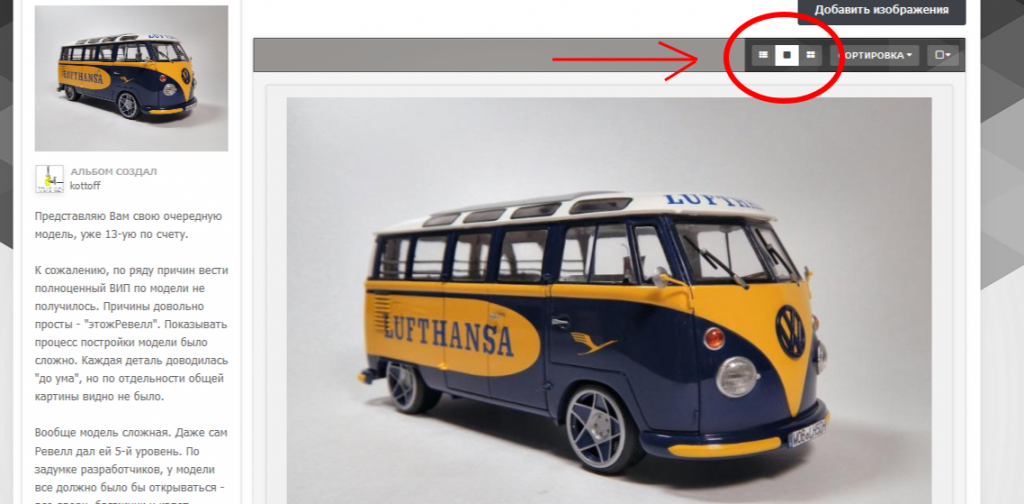Tick the square checkbox in gallery toolbar
Screen dimensions: 1024x504
click(939, 55)
